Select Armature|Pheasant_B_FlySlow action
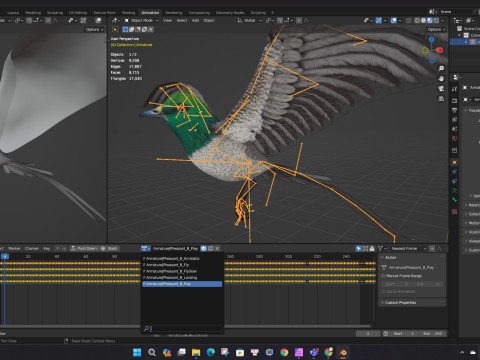This screenshot has width=480, height=360. tap(182, 271)
